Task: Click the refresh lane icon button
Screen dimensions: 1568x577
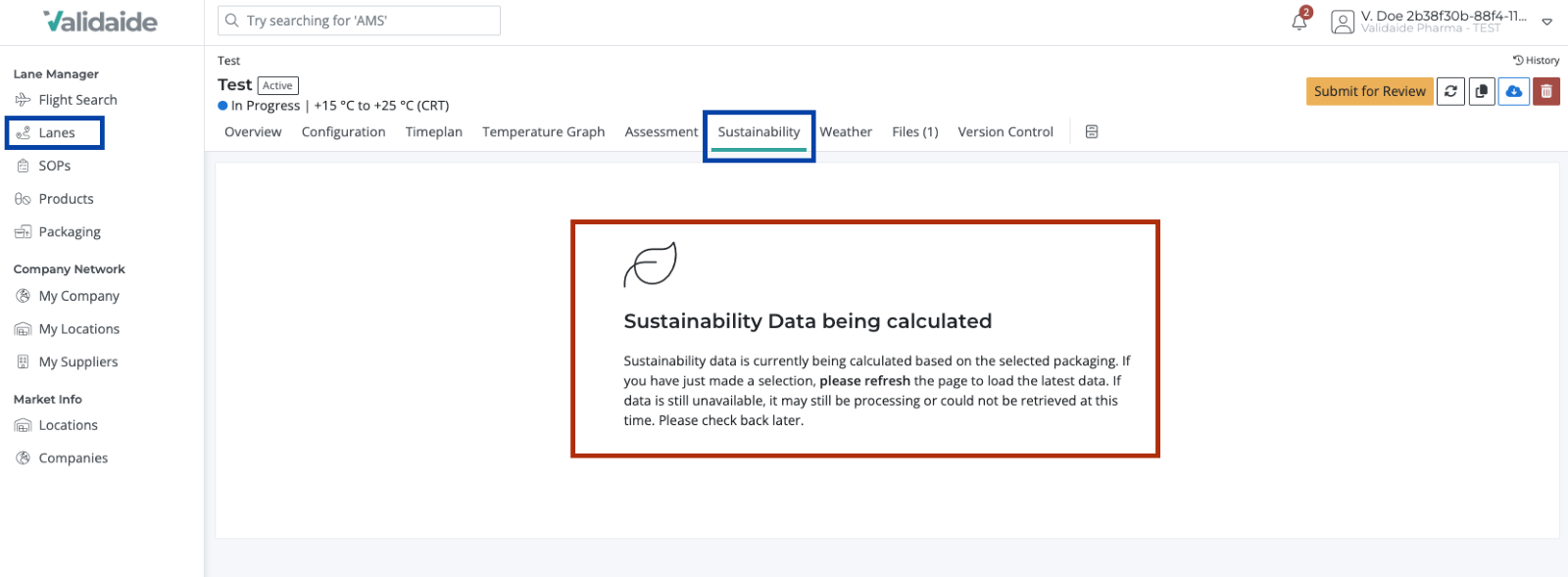Action: 1450,91
